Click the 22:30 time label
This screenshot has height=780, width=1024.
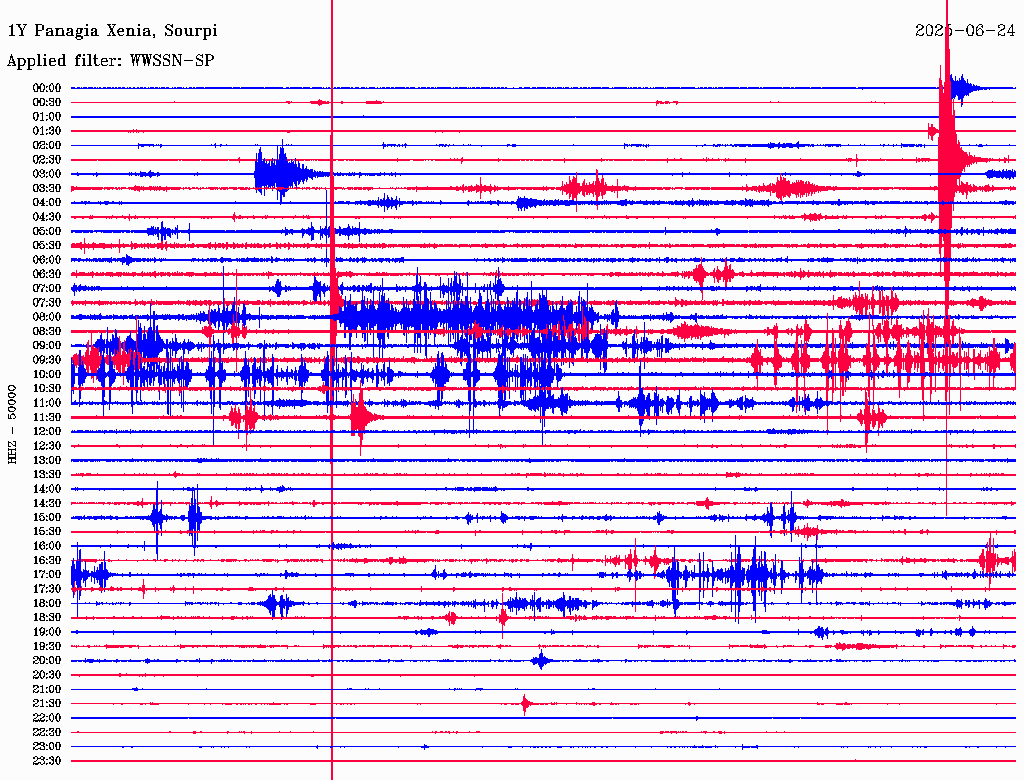pos(47,732)
